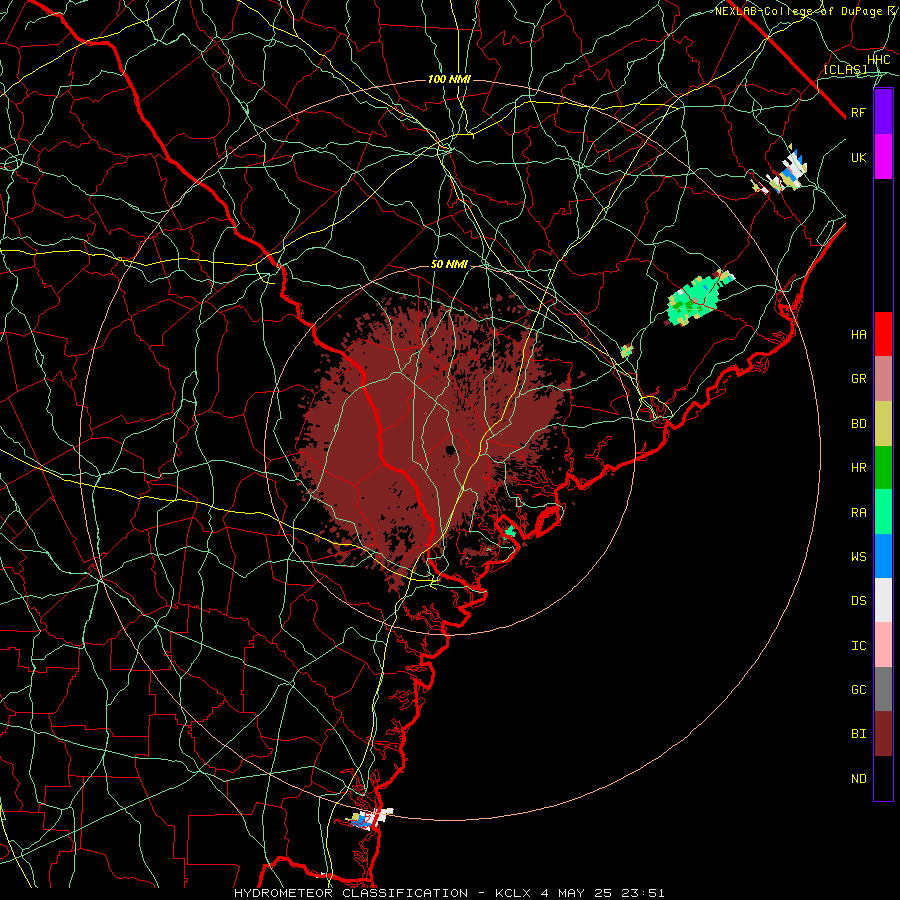
Task: Pick the dark green HR legend swatch
Action: [883, 468]
